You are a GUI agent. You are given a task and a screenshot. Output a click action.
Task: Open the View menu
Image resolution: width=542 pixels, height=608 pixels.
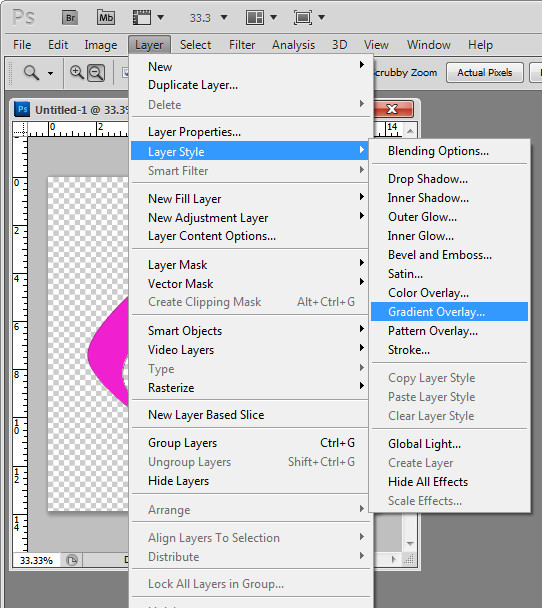point(376,45)
